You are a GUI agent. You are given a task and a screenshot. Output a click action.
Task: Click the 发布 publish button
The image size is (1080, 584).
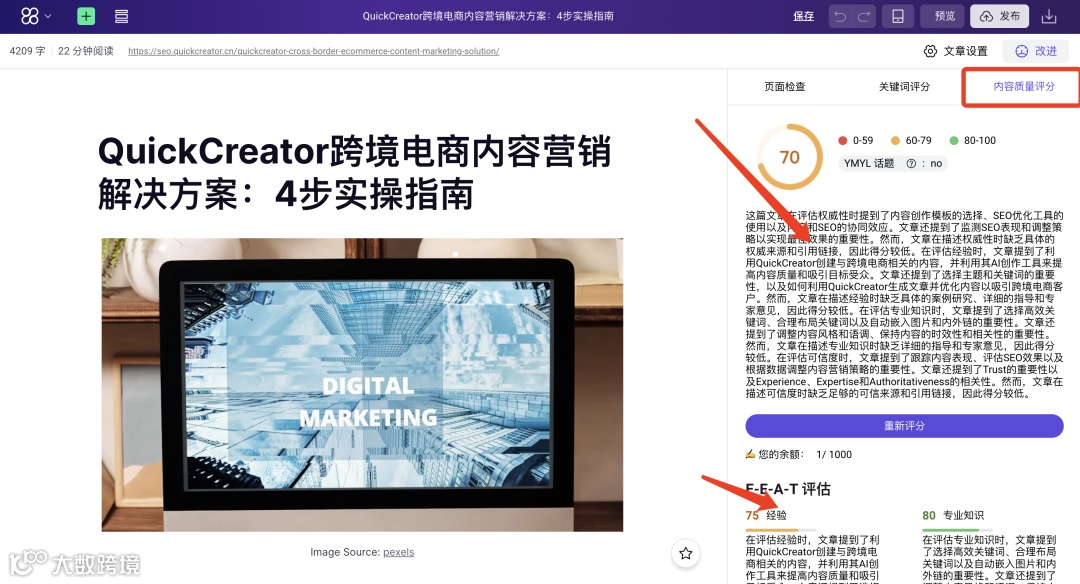coord(999,16)
